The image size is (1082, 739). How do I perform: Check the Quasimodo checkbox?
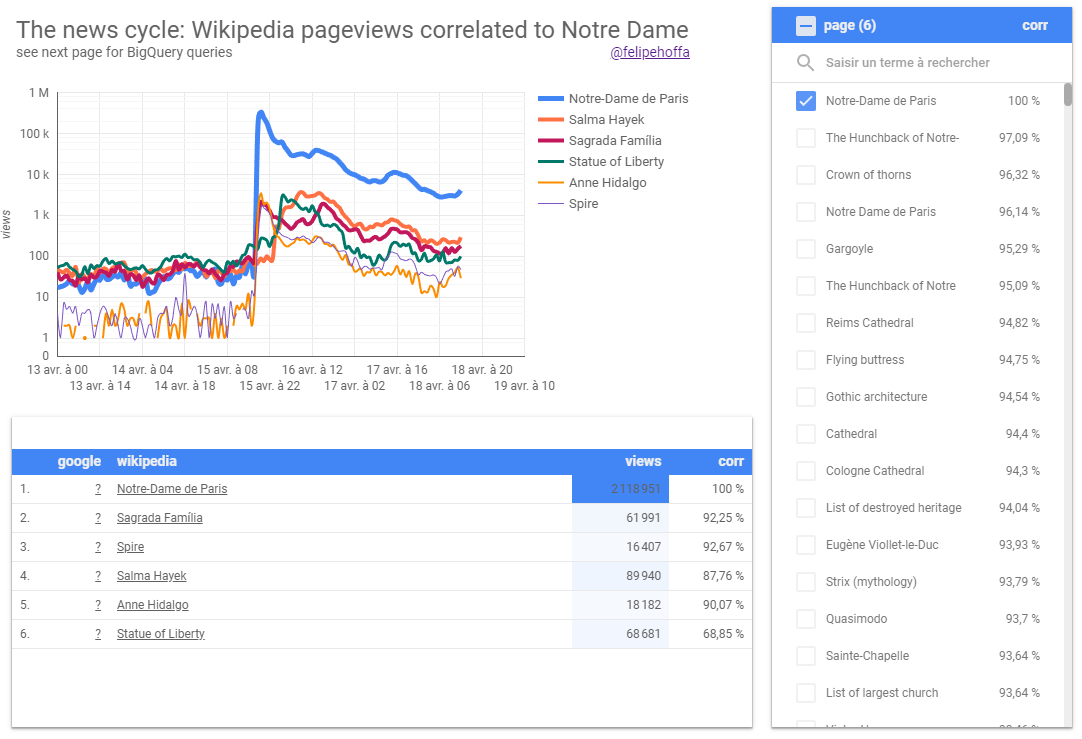pyautogui.click(x=805, y=619)
